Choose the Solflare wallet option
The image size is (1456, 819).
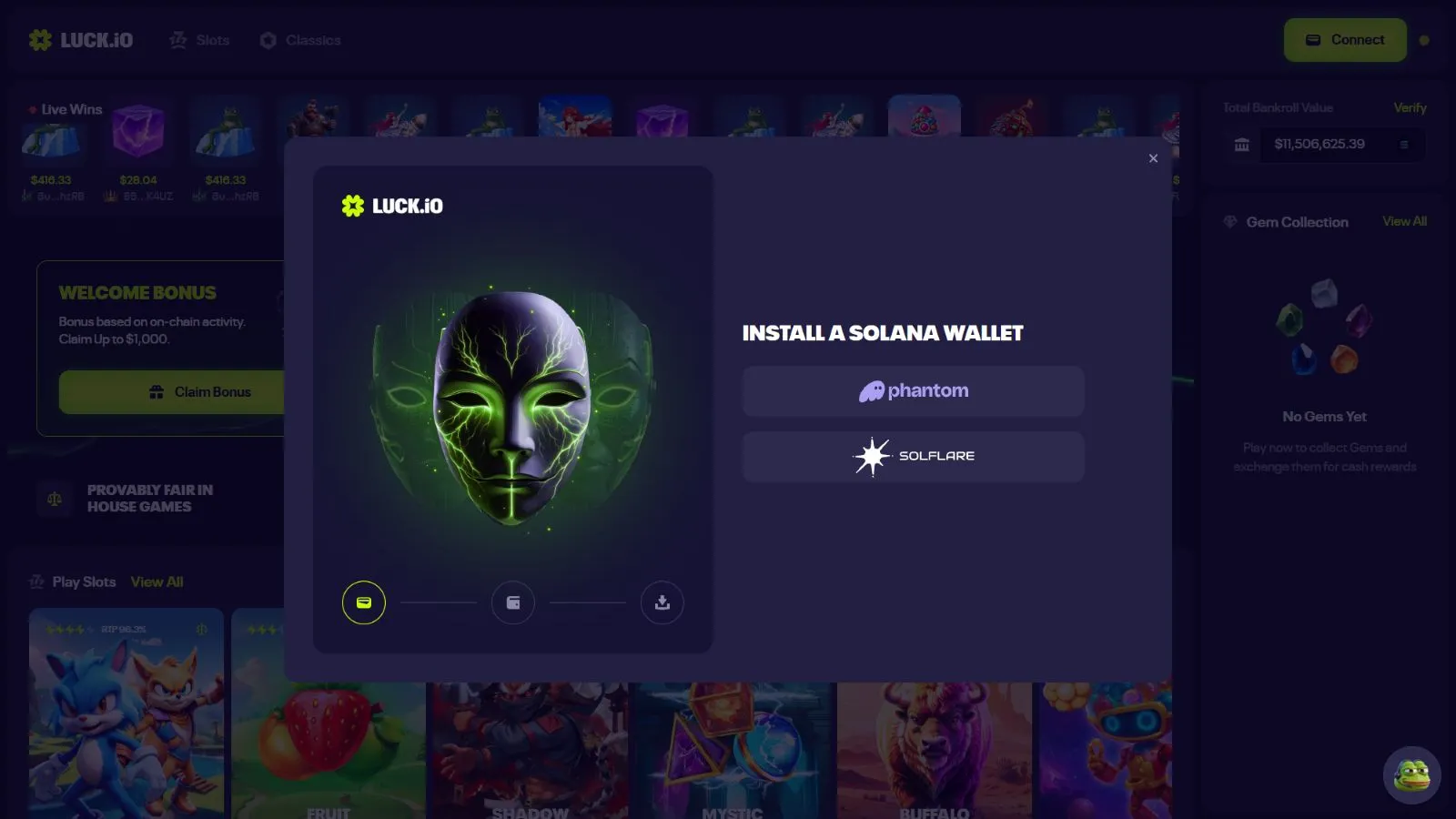(x=913, y=456)
